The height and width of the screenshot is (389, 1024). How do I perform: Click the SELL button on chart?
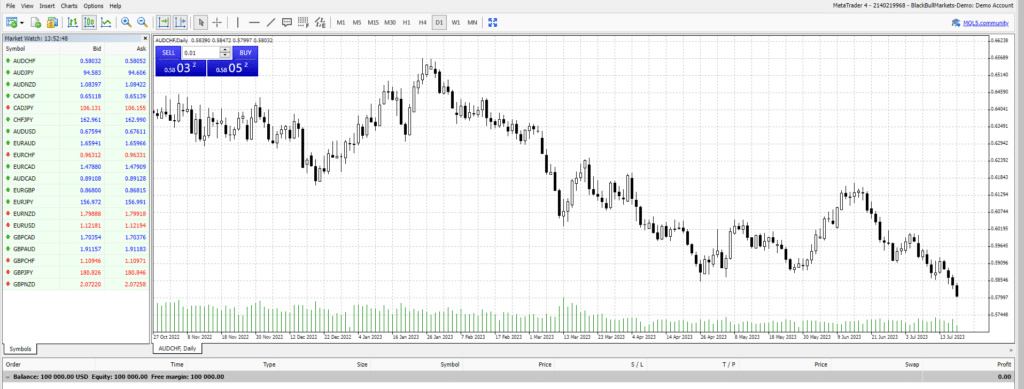tap(168, 52)
